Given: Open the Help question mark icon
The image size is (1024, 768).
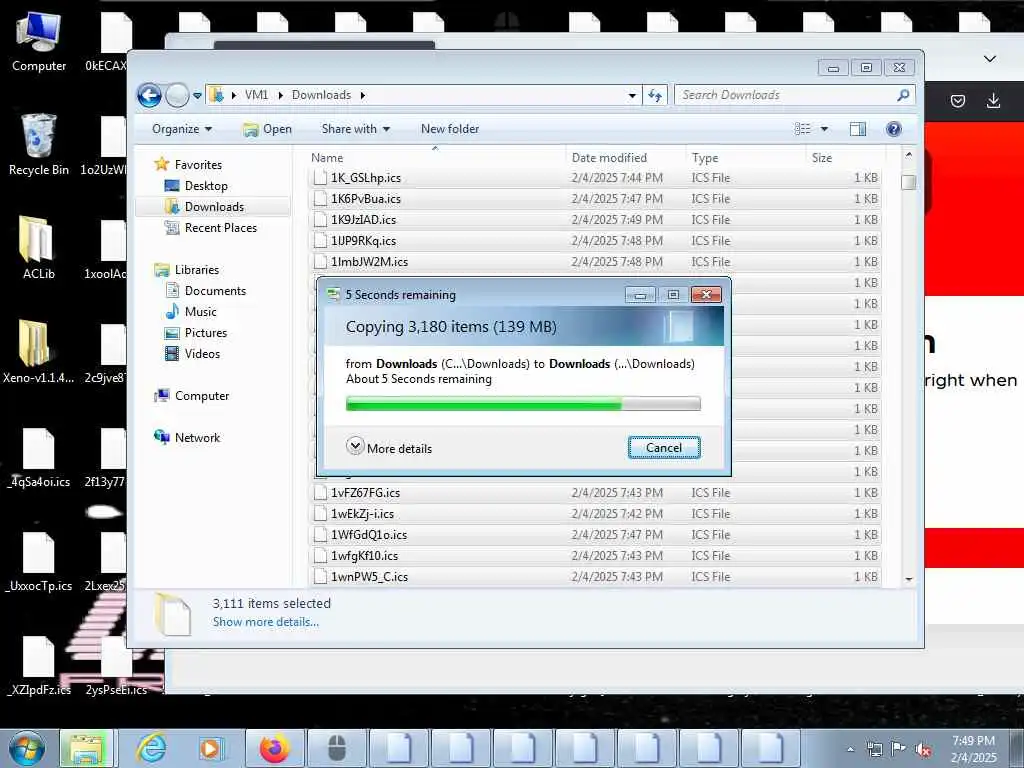Looking at the screenshot, I should 893,129.
